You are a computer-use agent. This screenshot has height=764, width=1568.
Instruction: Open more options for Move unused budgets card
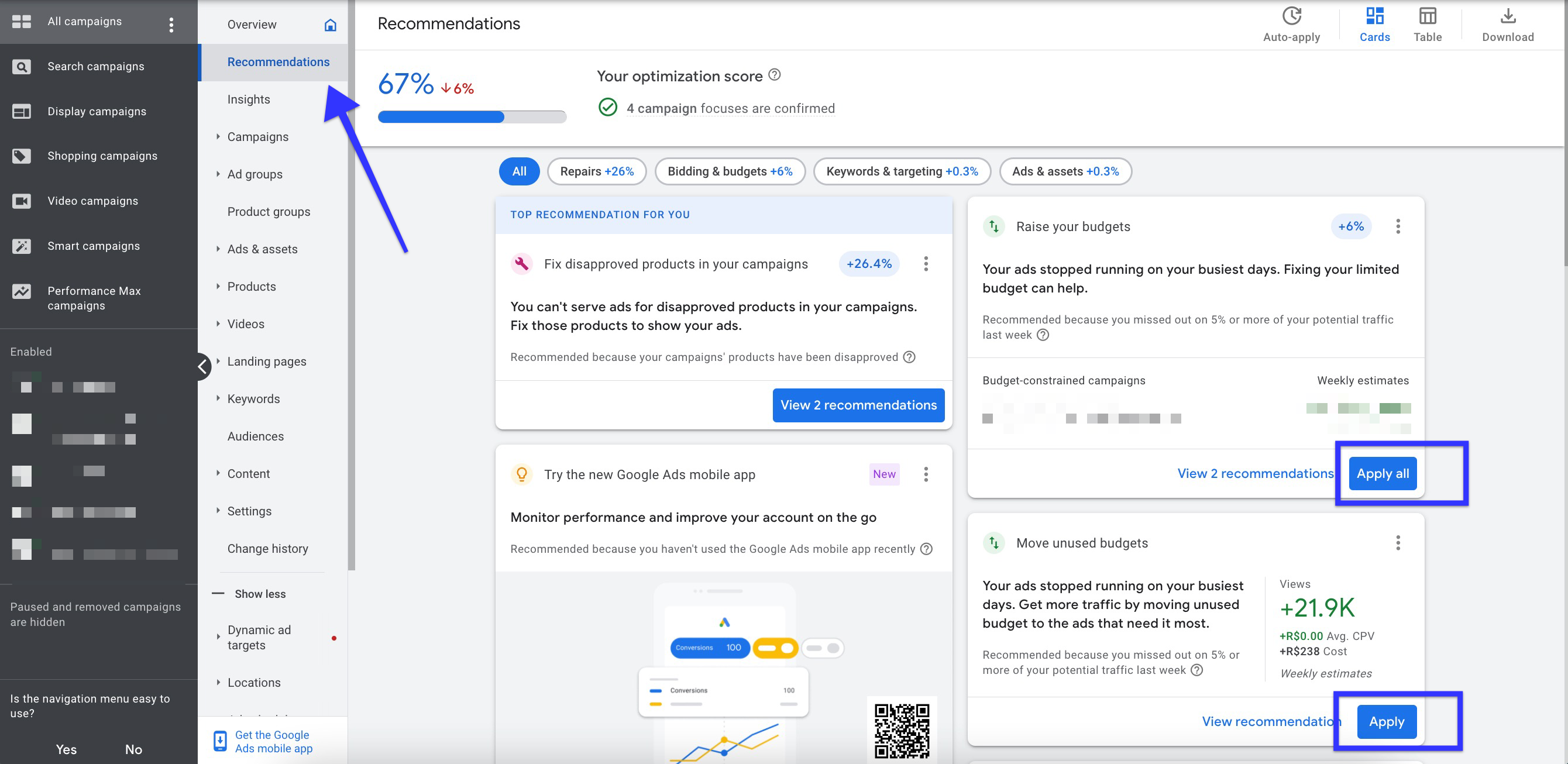pos(1398,542)
